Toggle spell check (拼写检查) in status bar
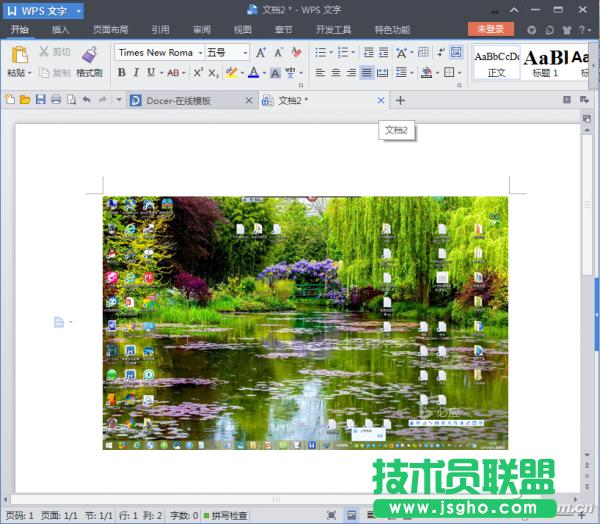 coord(226,515)
